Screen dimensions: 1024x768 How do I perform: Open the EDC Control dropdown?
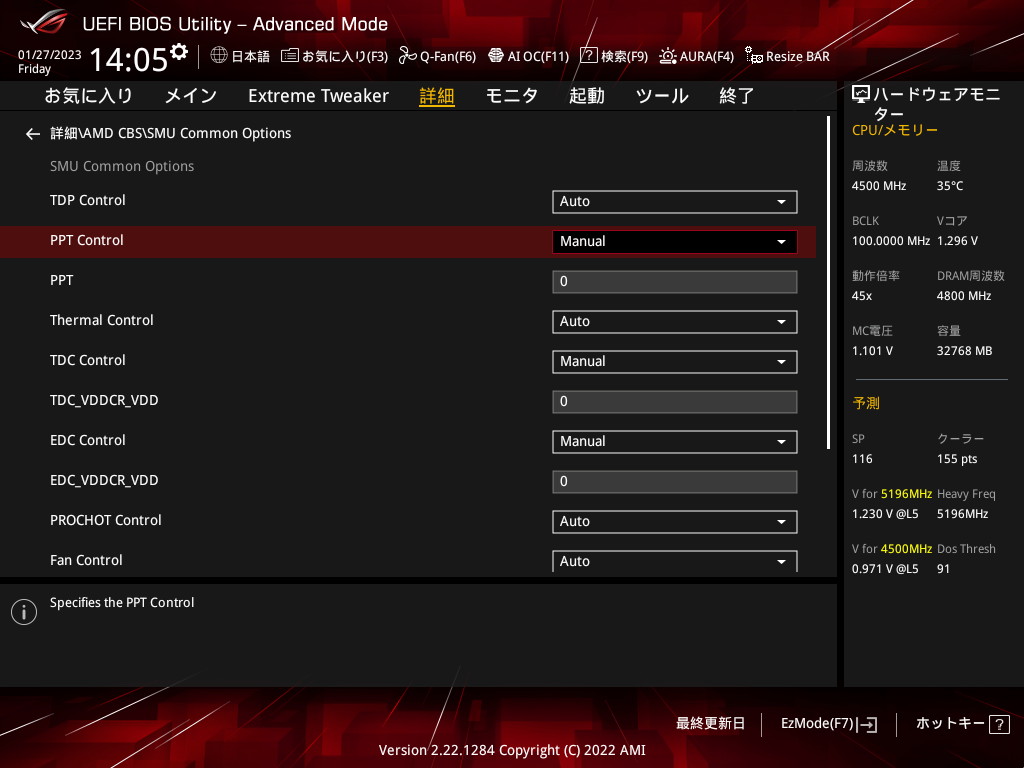click(675, 441)
